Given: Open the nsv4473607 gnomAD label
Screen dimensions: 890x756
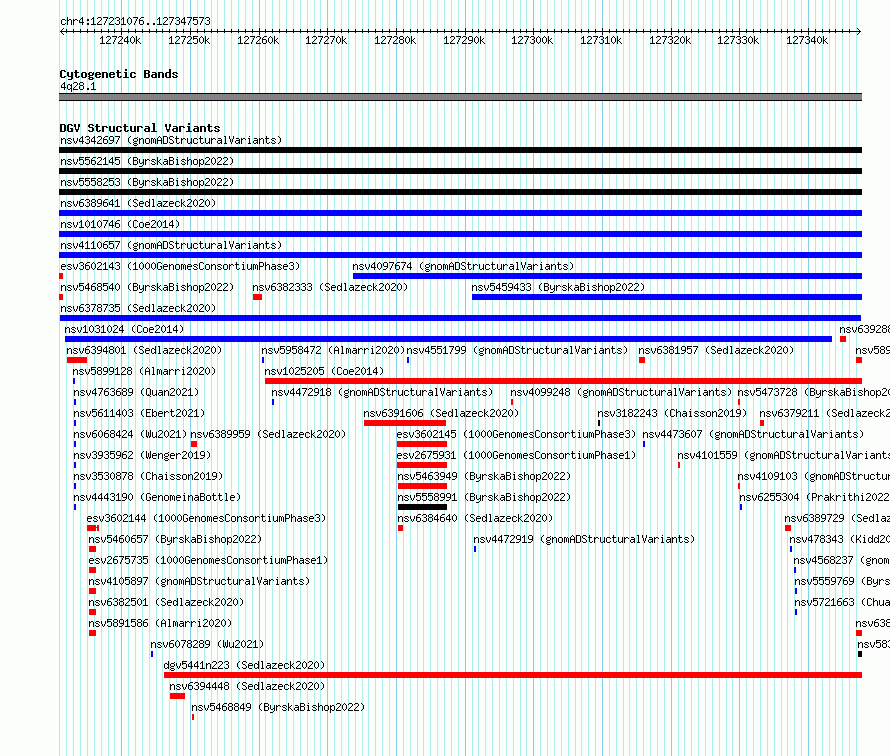Looking at the screenshot, I should coord(753,434).
